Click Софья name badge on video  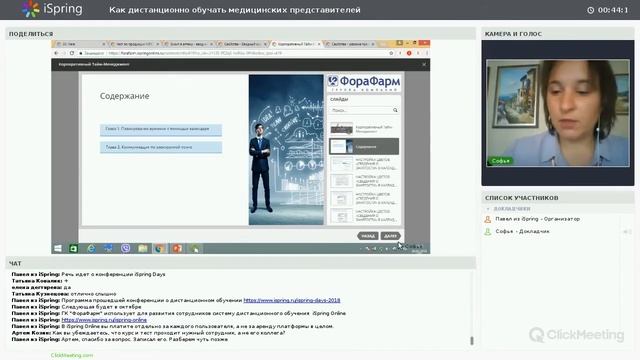tap(500, 161)
